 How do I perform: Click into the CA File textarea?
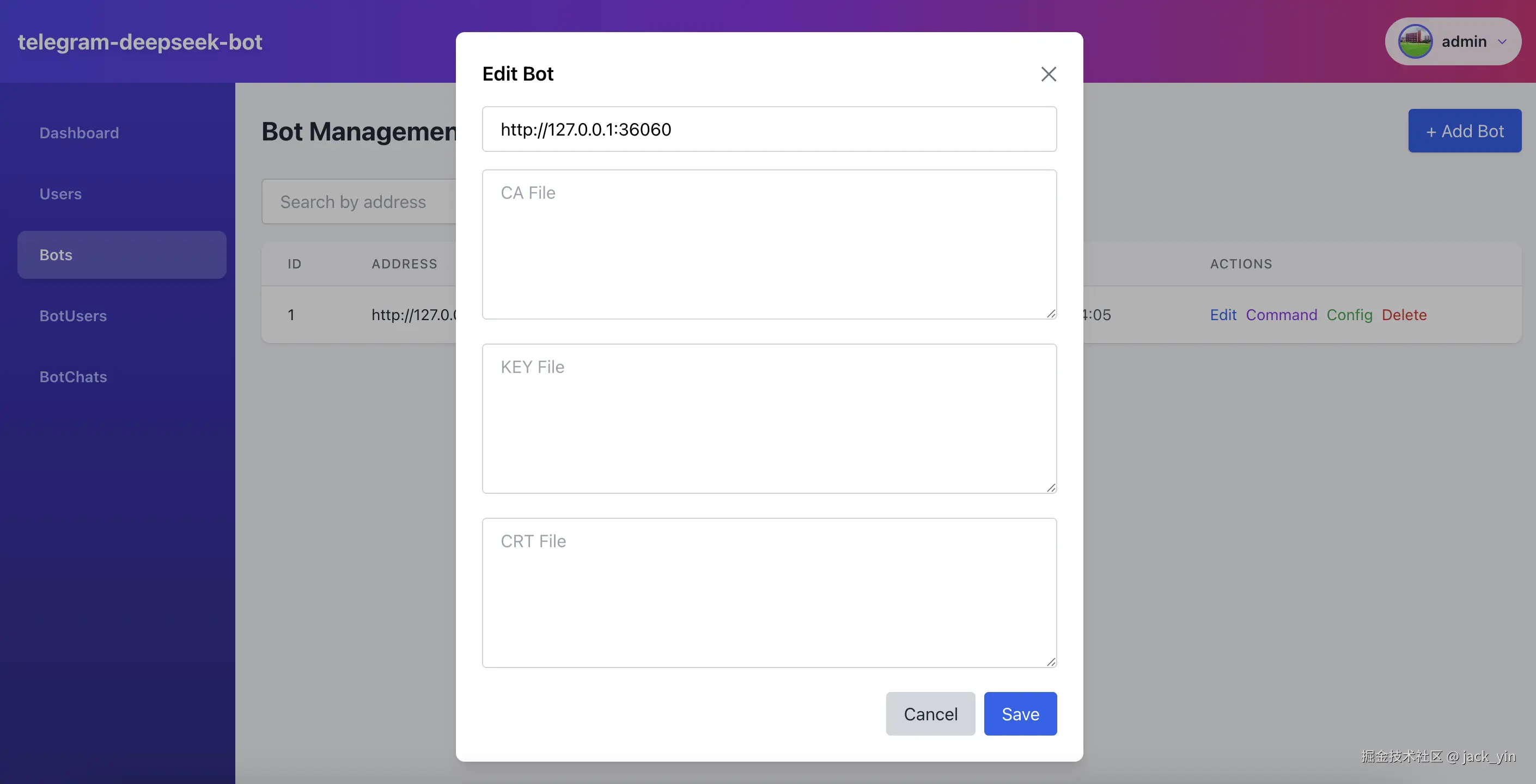click(769, 244)
